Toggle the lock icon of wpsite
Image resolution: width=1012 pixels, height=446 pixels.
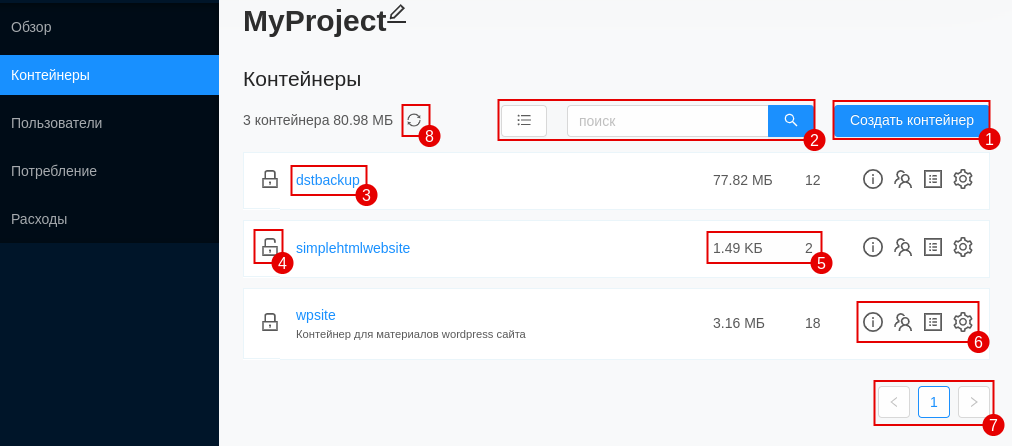(x=269, y=321)
